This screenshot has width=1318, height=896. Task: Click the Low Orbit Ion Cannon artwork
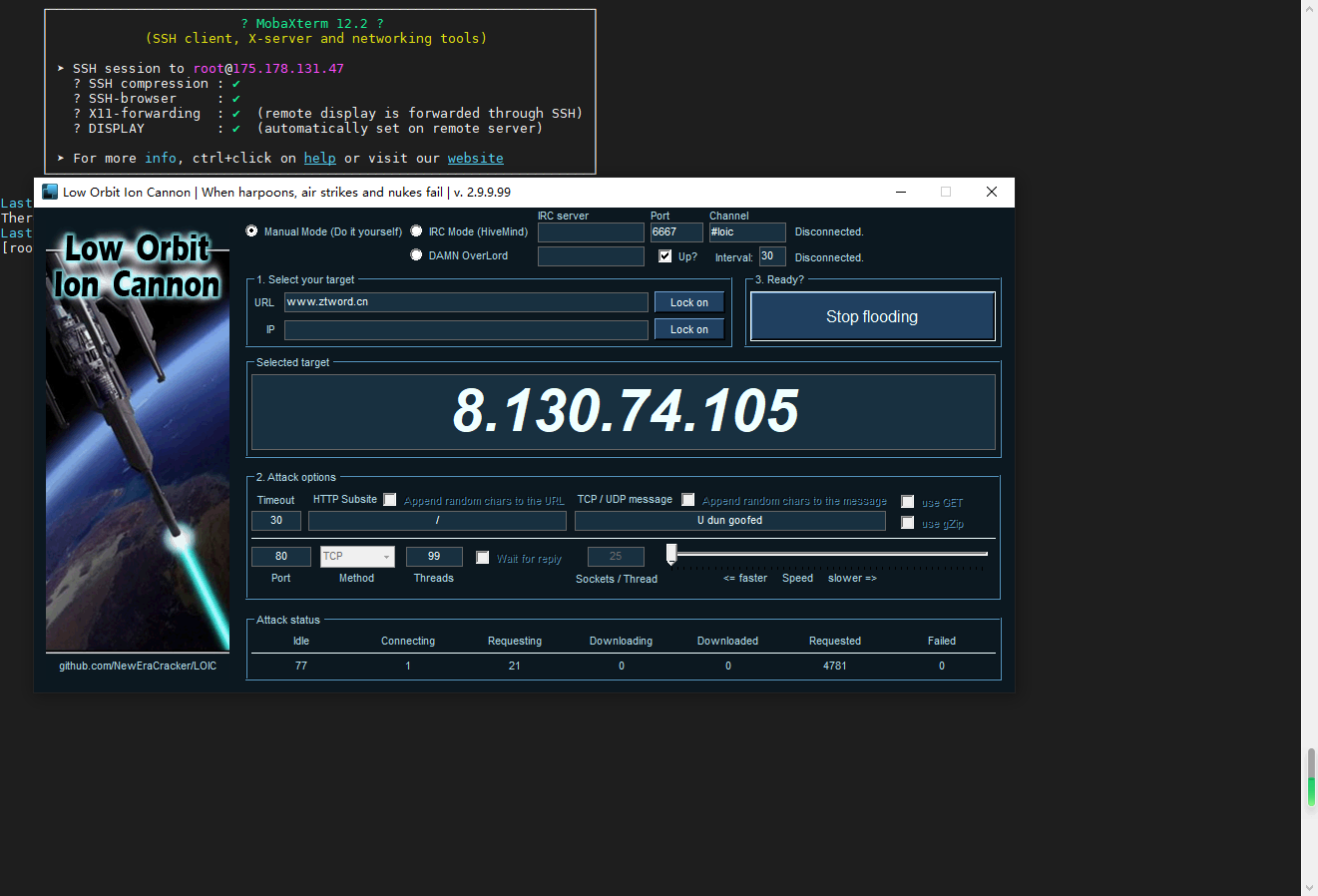pyautogui.click(x=138, y=440)
